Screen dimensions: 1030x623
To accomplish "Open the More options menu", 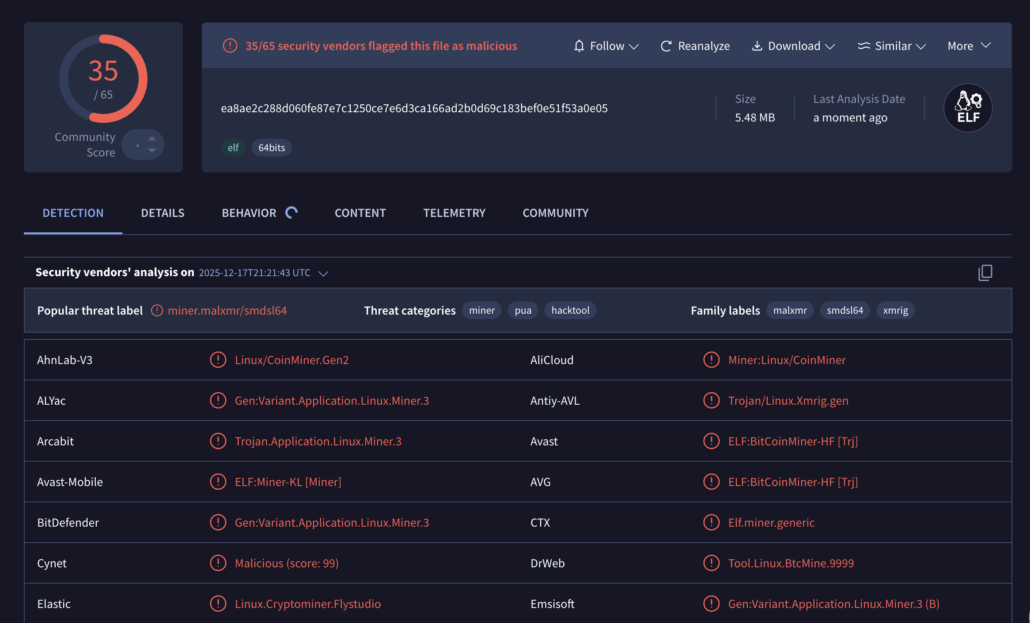I will [968, 46].
